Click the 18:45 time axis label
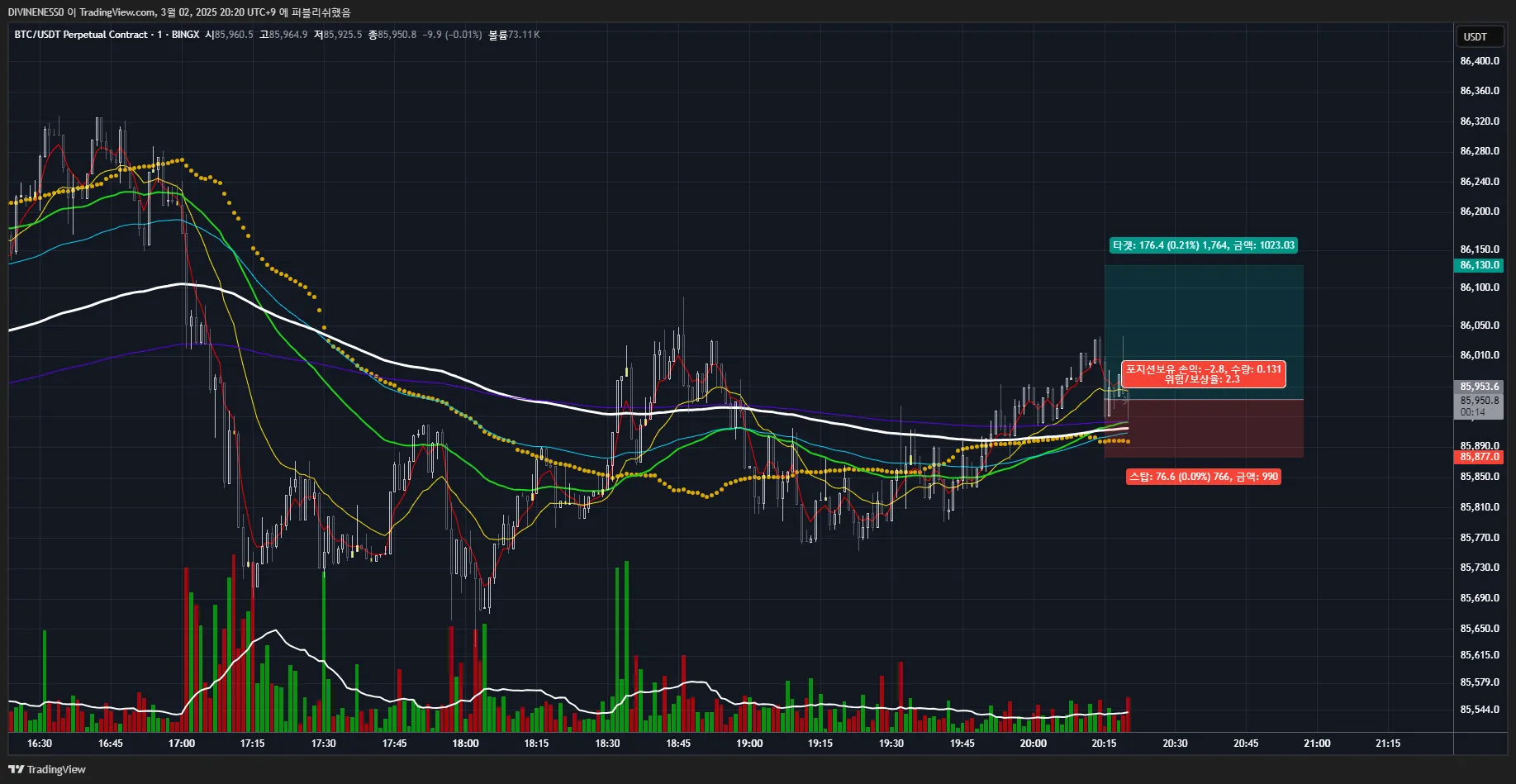Screen dimensions: 1516x784 click(x=679, y=744)
